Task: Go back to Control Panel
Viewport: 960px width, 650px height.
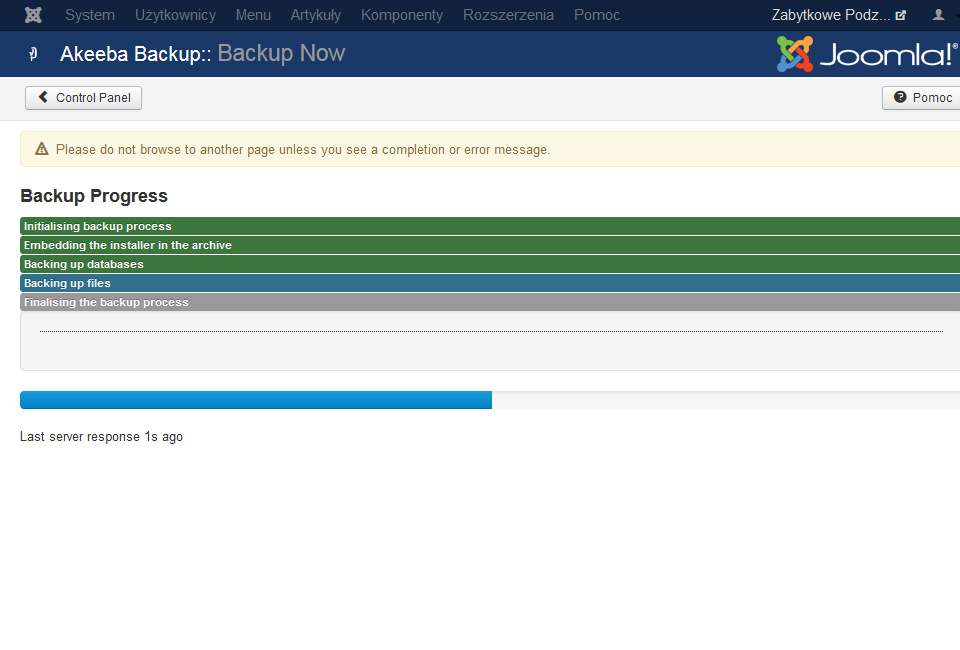Action: pos(83,98)
